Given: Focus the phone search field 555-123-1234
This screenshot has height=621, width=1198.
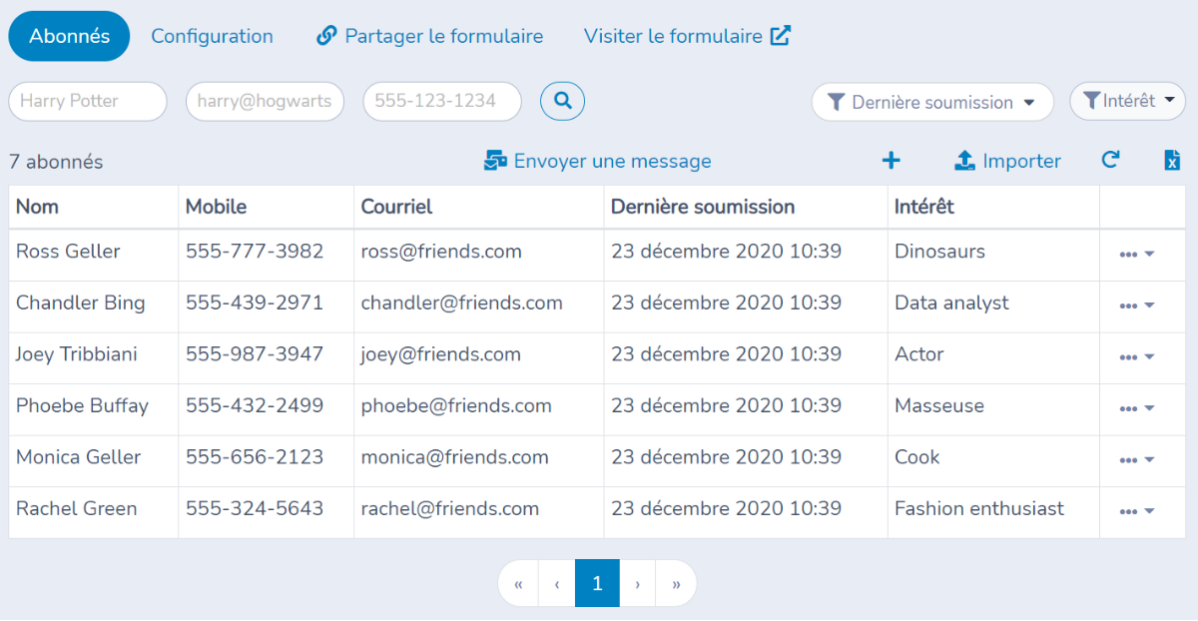Looking at the screenshot, I should click(x=442, y=101).
